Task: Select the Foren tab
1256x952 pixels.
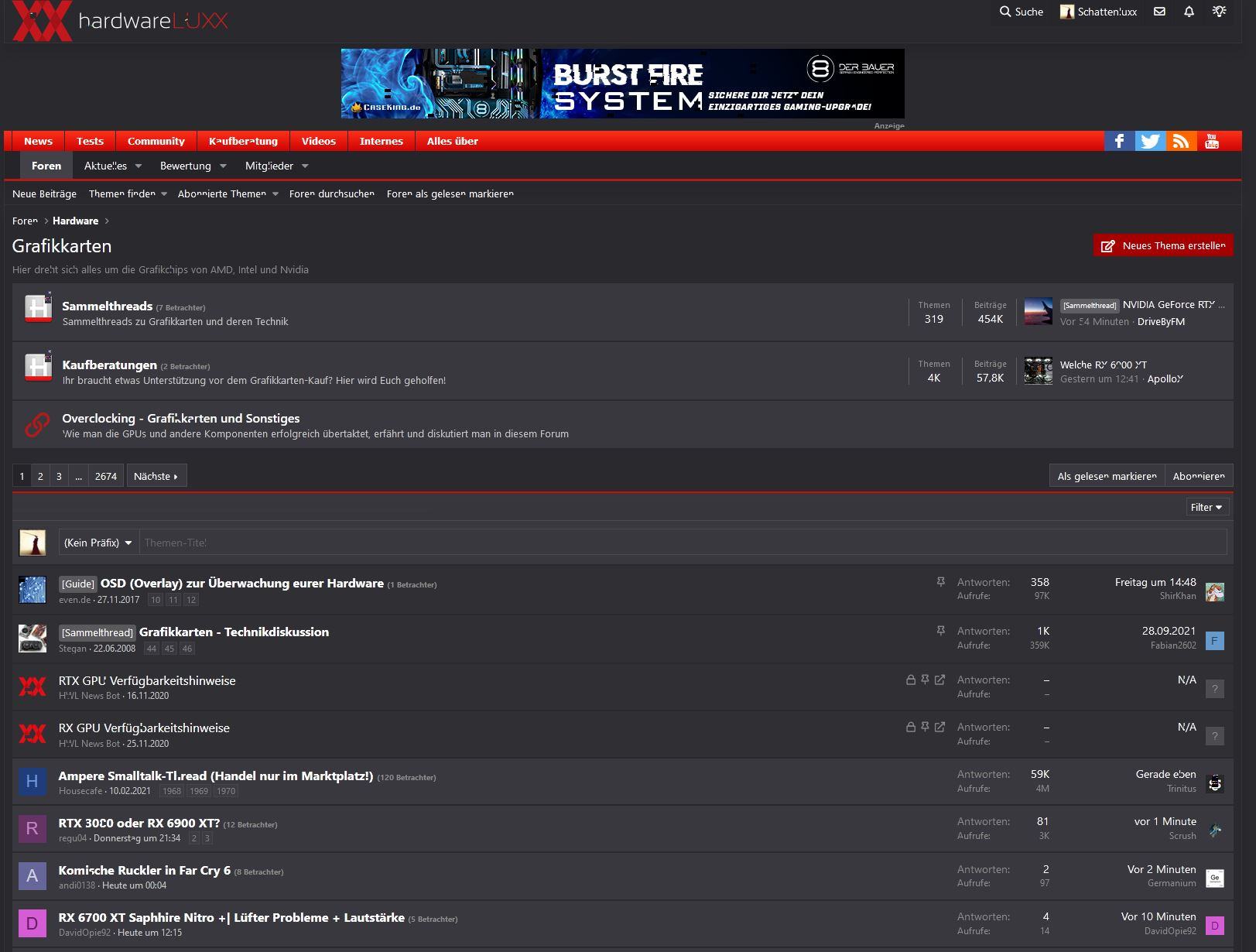Action: tap(46, 166)
